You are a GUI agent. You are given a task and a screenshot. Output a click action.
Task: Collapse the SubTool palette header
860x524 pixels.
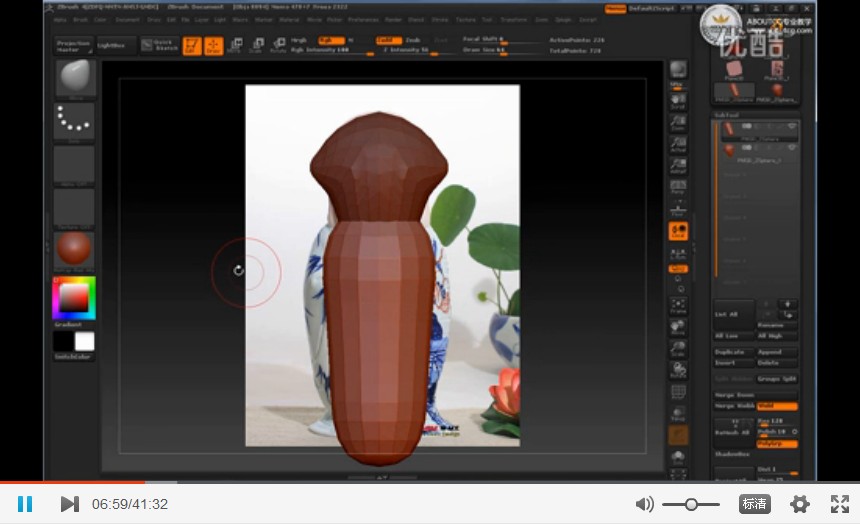727,115
